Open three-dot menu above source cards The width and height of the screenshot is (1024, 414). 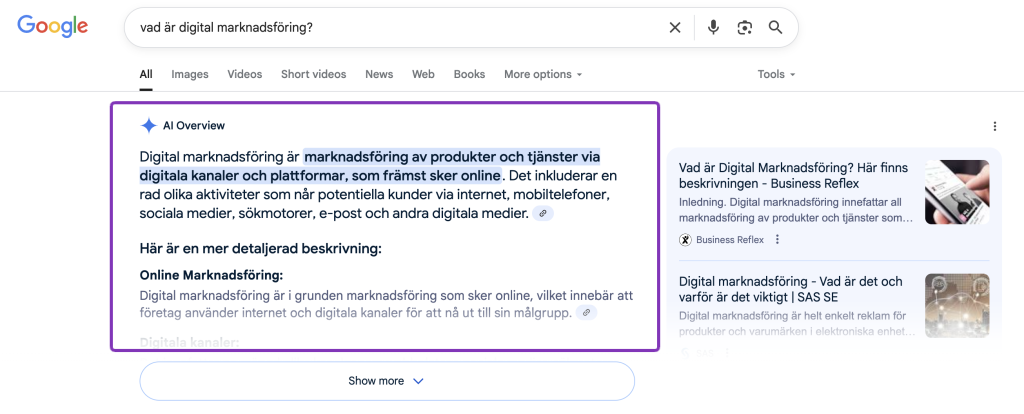(994, 127)
